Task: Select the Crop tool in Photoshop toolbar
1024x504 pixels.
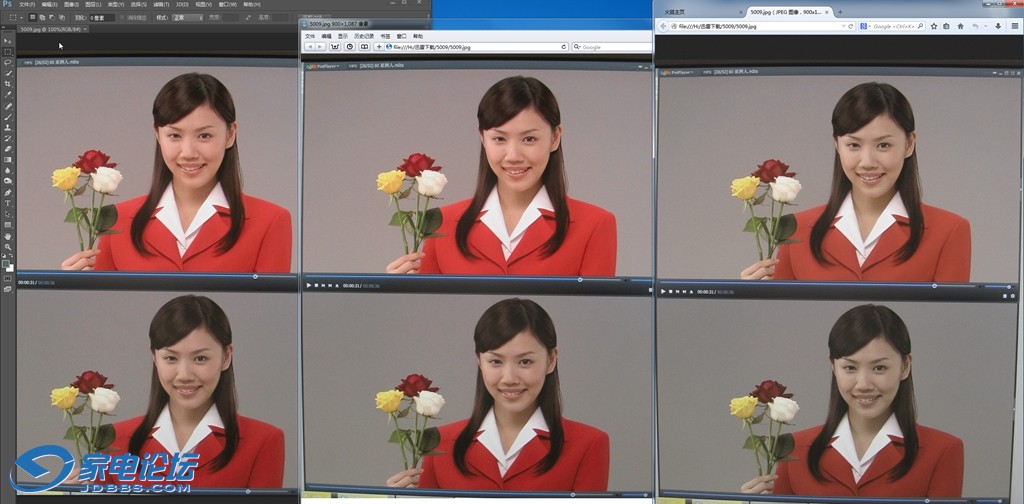Action: click(8, 84)
